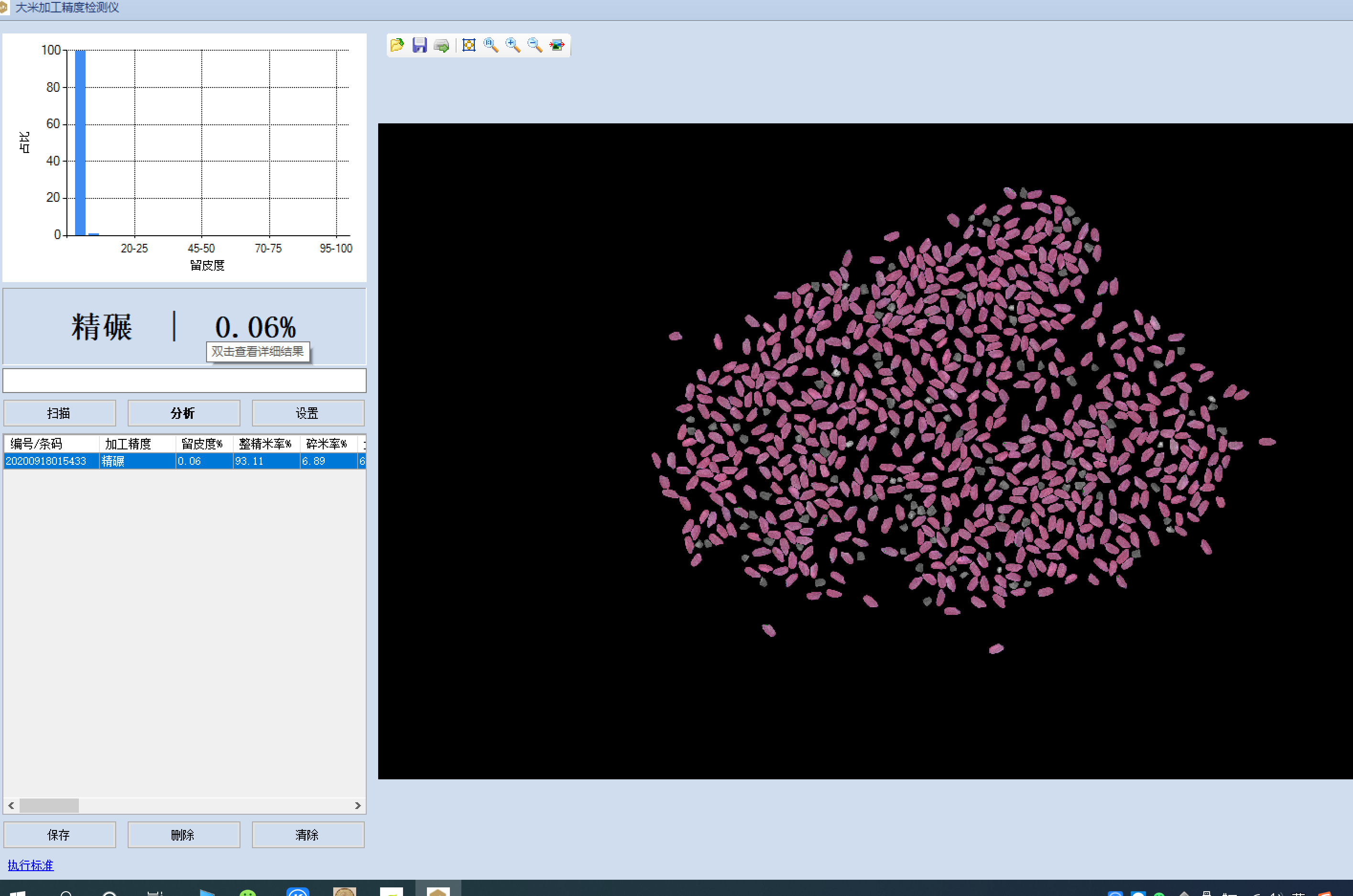This screenshot has height=896, width=1353.
Task: Click the printer export icon
Action: (x=441, y=45)
